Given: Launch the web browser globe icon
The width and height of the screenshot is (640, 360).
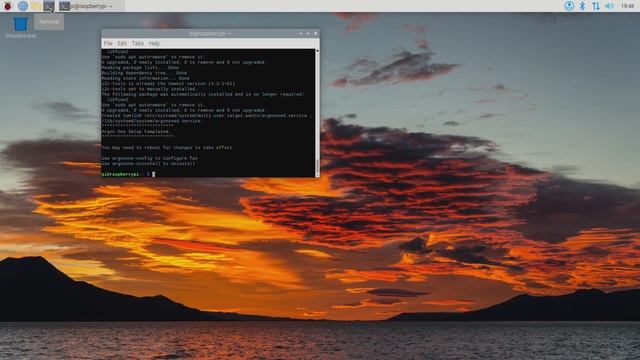Looking at the screenshot, I should 23,6.
